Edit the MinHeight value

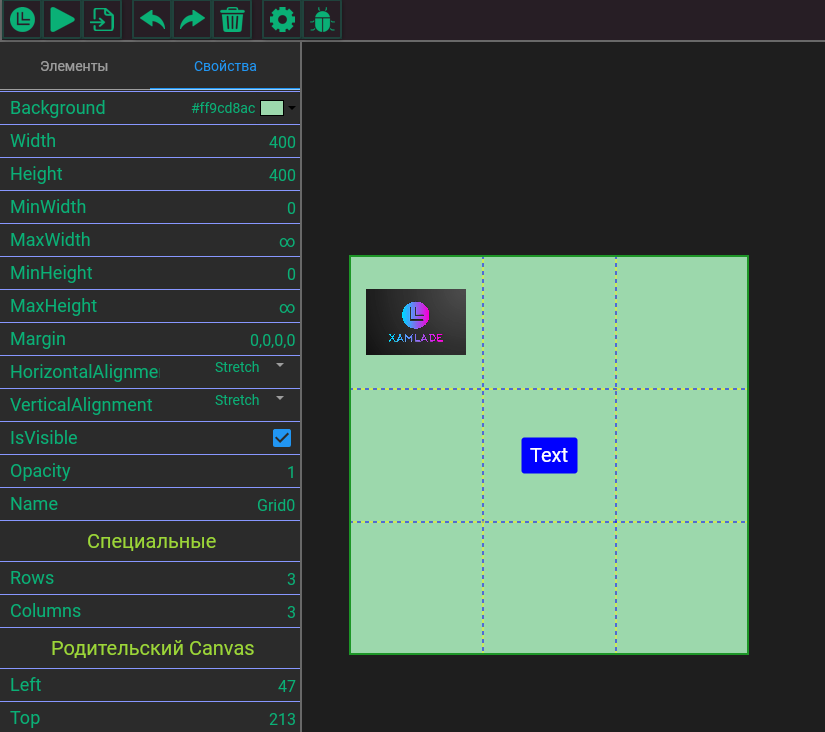(291, 274)
